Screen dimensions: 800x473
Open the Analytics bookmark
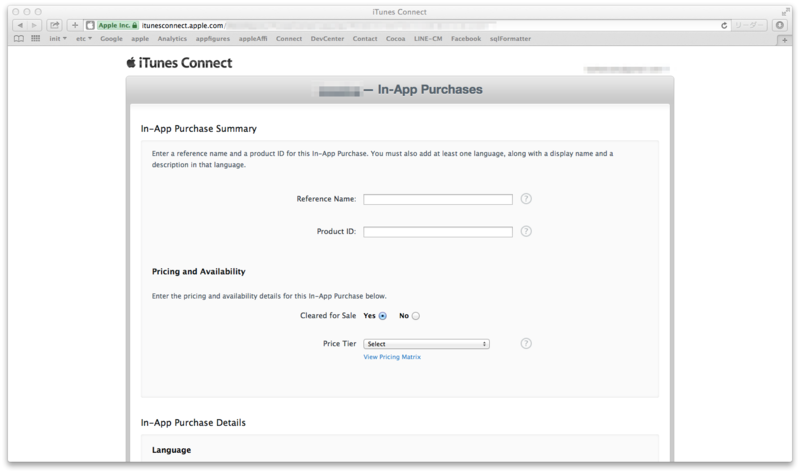[x=172, y=39]
